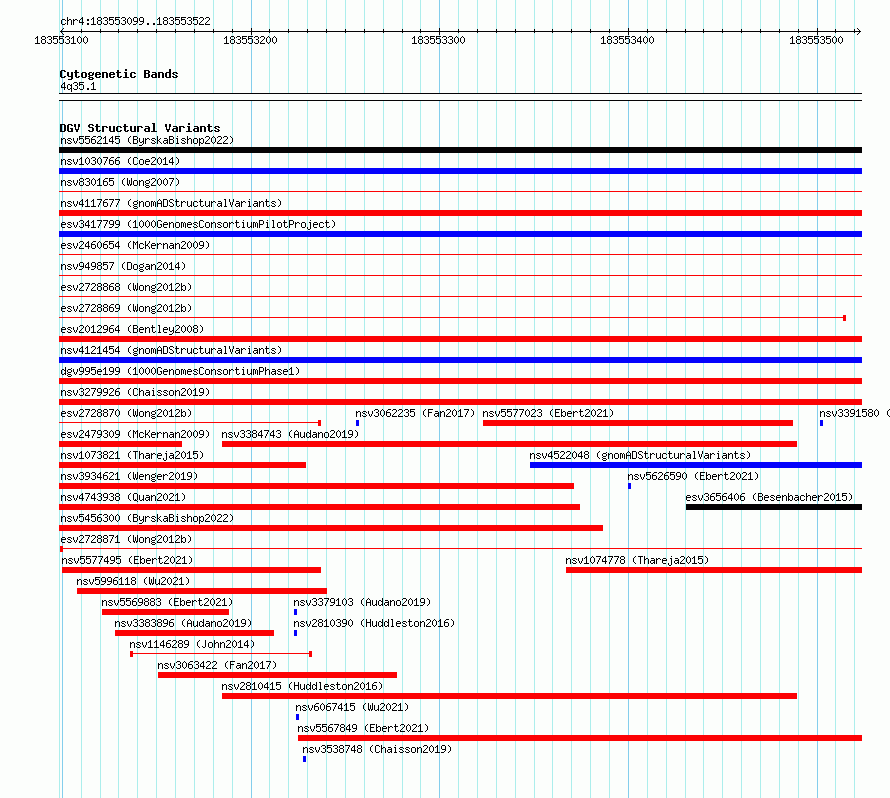The width and height of the screenshot is (890, 798).
Task: Click the chr4:183553099..183553522 region label
Action: click(135, 21)
